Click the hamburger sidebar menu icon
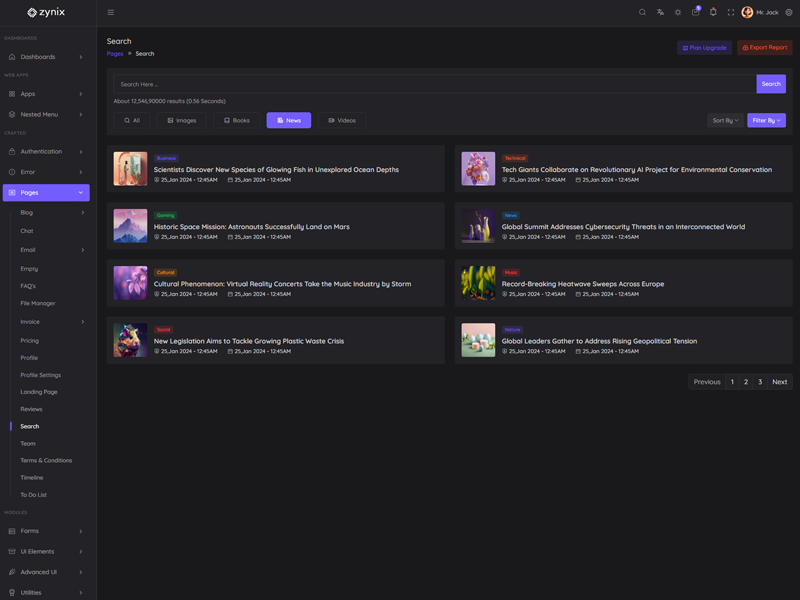 tap(110, 13)
